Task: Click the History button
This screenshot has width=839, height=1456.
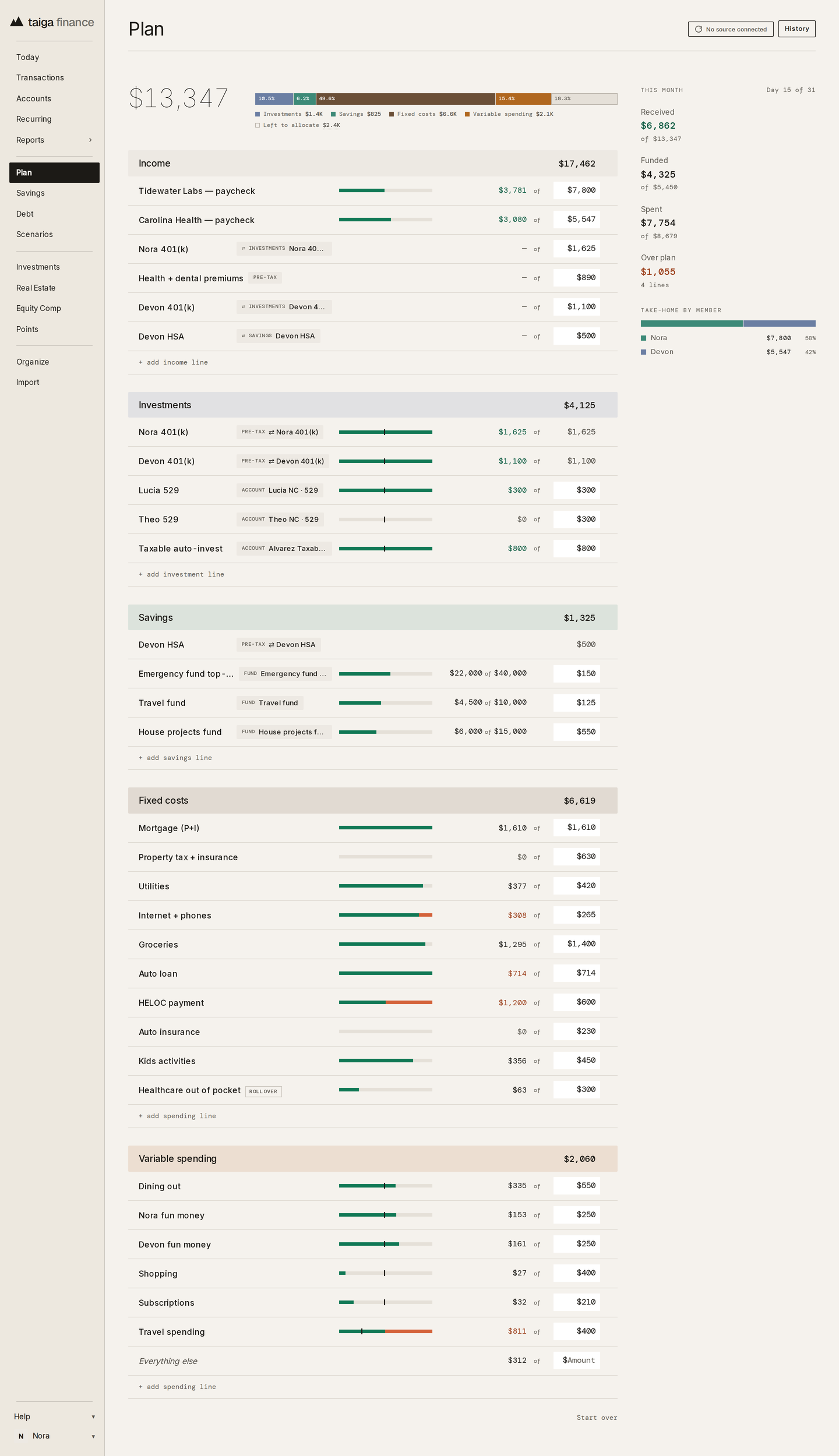Action: click(796, 29)
